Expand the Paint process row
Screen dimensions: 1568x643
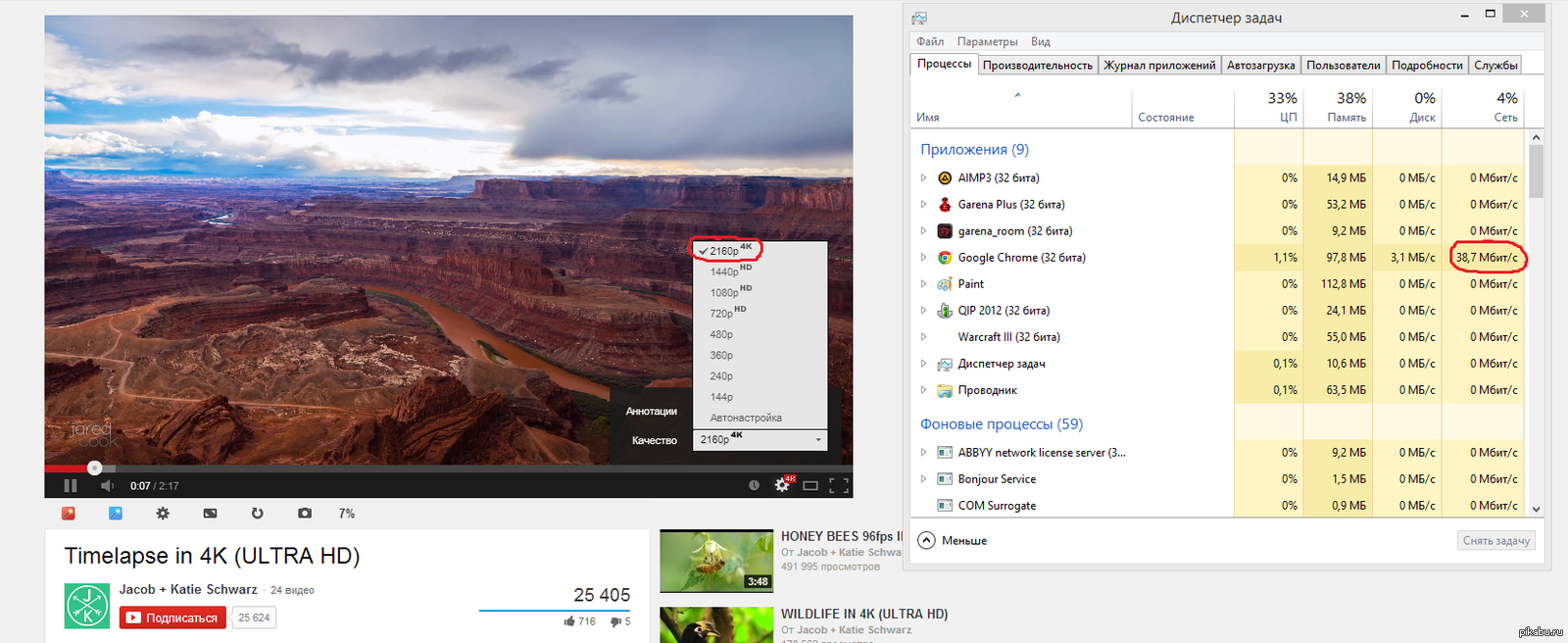[923, 284]
